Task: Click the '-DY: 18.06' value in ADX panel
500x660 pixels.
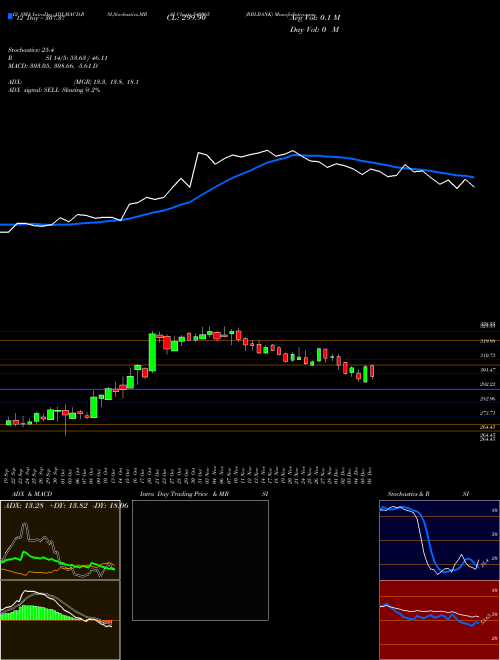Action: 109,506
